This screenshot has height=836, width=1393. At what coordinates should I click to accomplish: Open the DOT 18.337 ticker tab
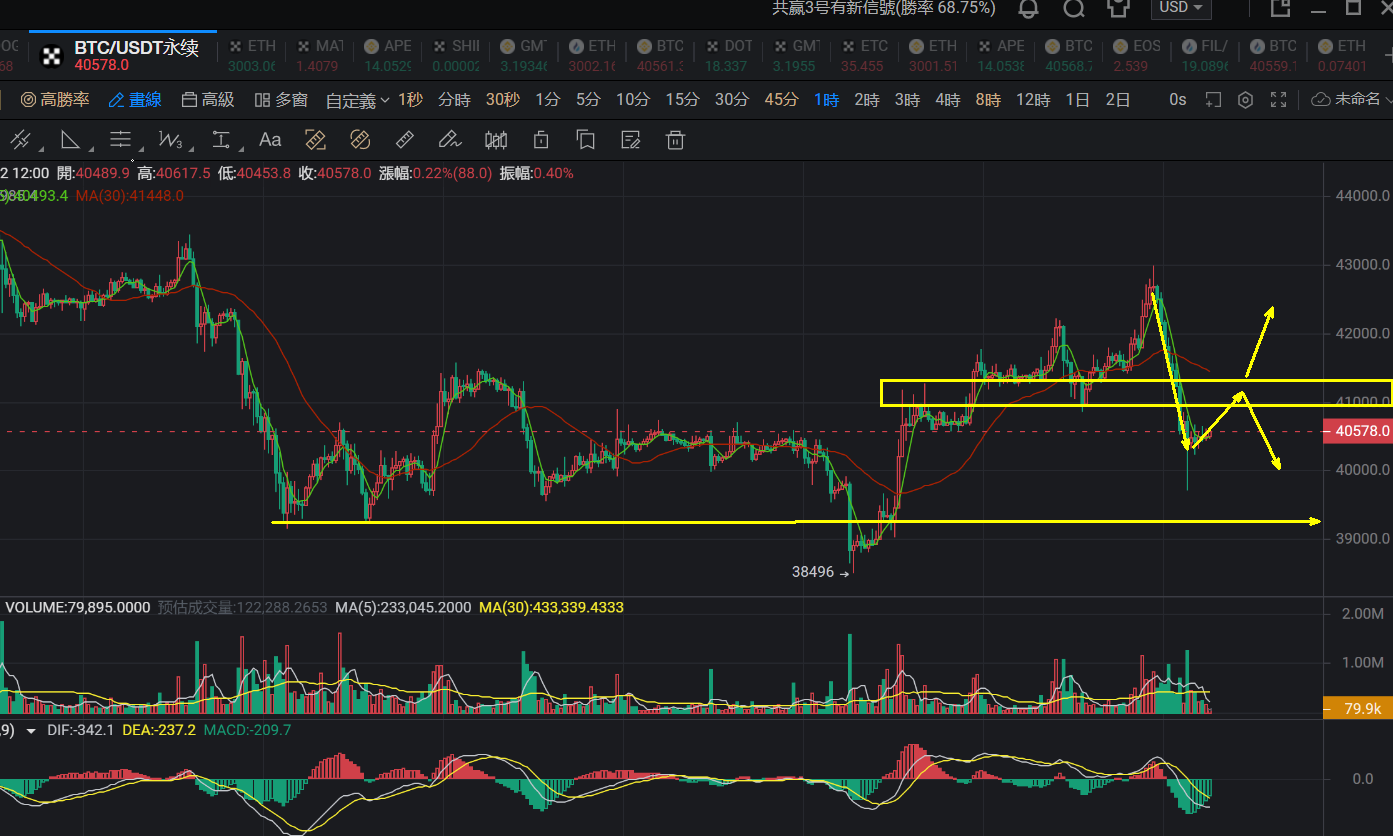tap(728, 56)
